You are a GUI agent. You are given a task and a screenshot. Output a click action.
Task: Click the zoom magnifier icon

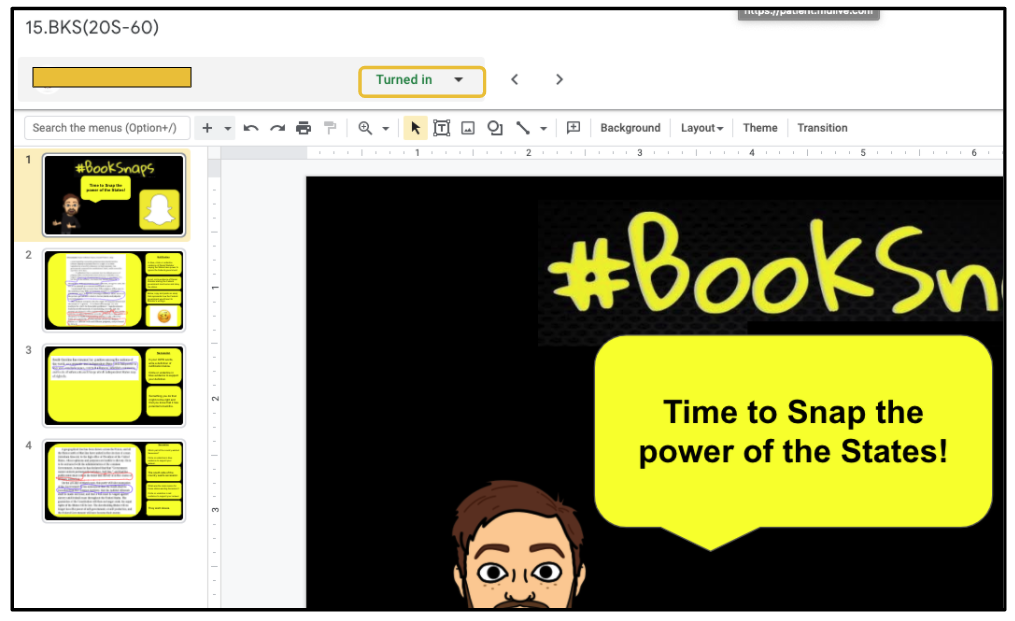(365, 128)
